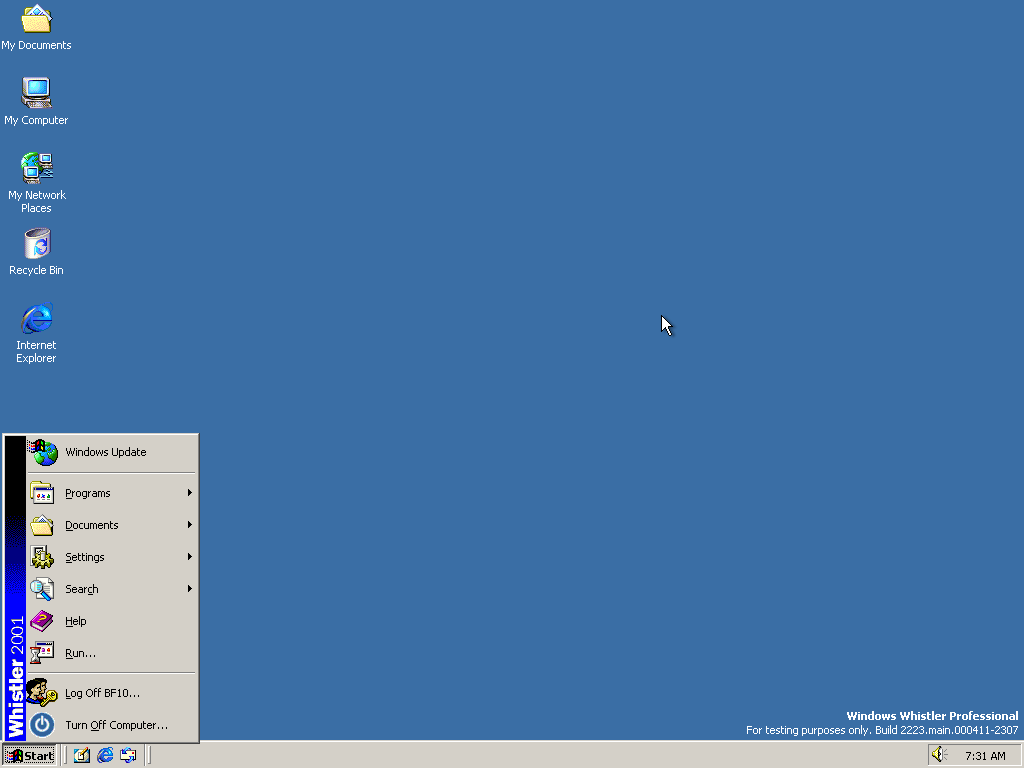Image resolution: width=1024 pixels, height=768 pixels.
Task: Expand the Settings submenu arrow
Action: [x=189, y=557]
